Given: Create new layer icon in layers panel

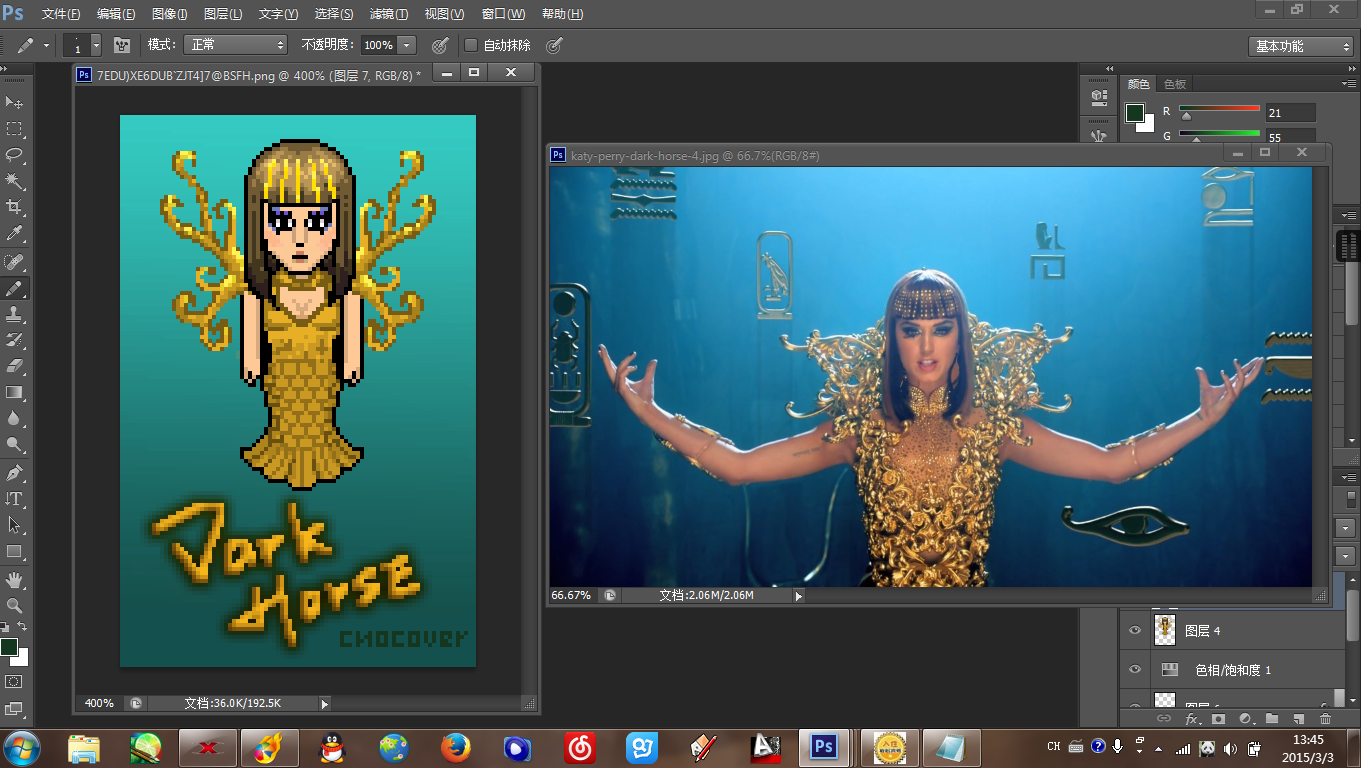Looking at the screenshot, I should click(1298, 718).
